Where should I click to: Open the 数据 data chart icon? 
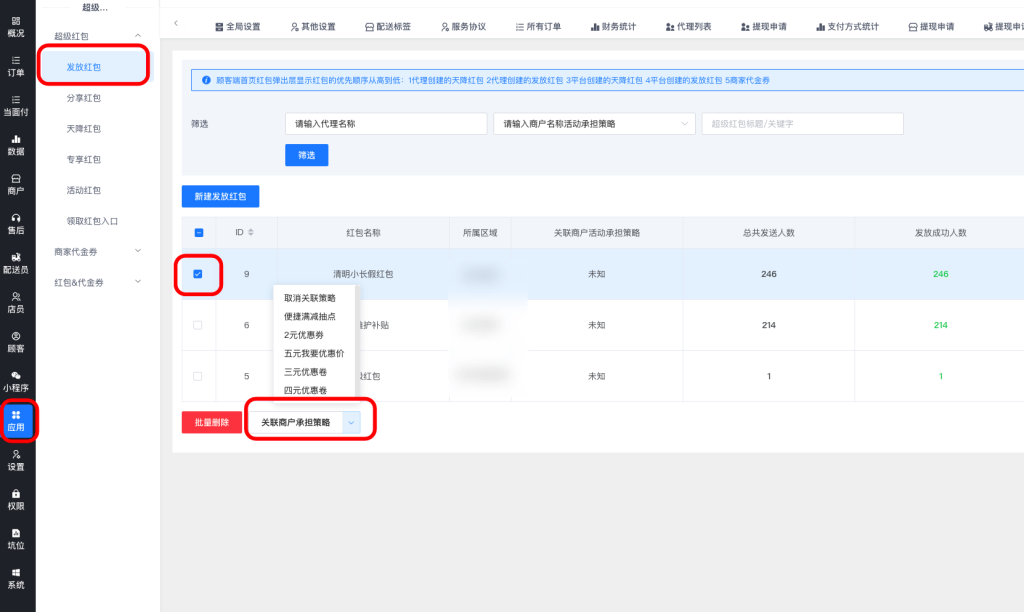(16, 145)
